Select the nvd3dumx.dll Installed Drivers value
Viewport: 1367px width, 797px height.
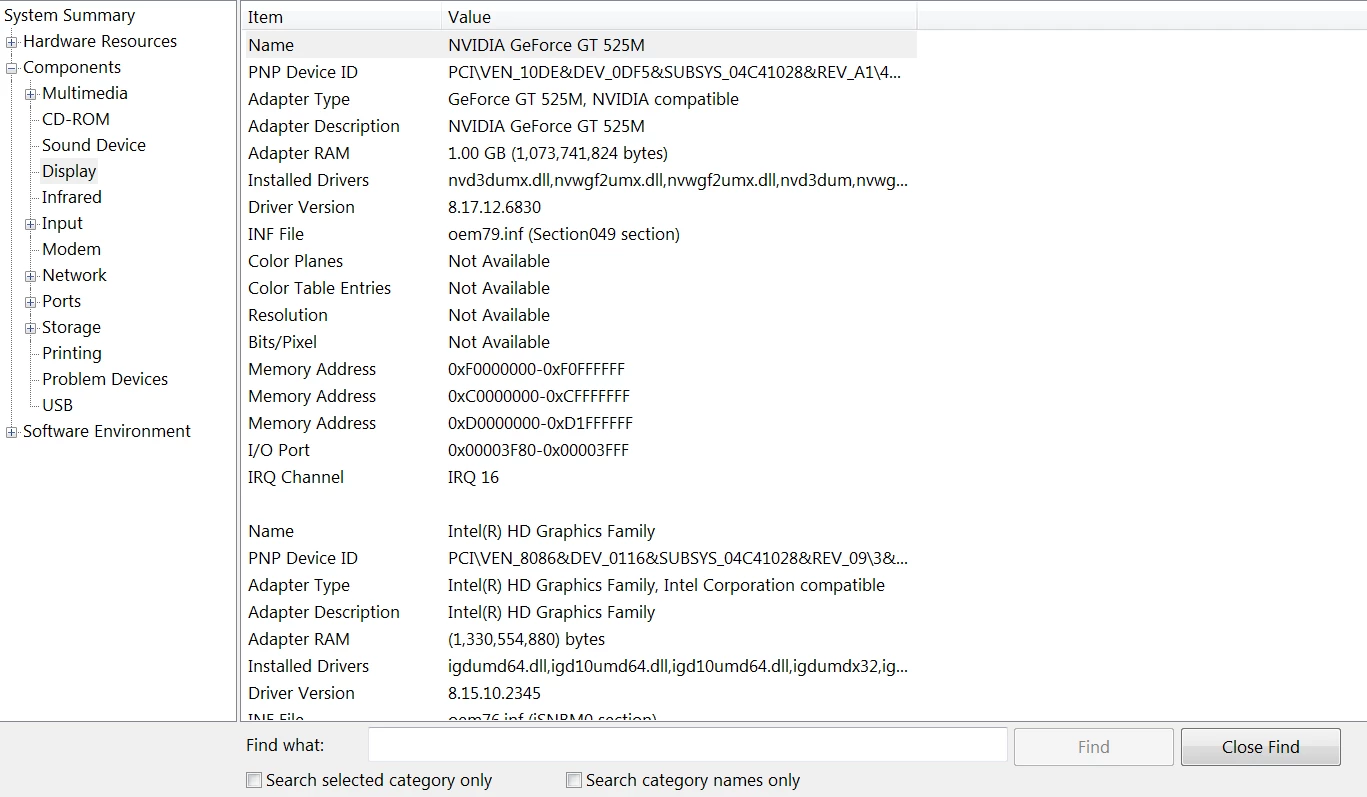[678, 180]
